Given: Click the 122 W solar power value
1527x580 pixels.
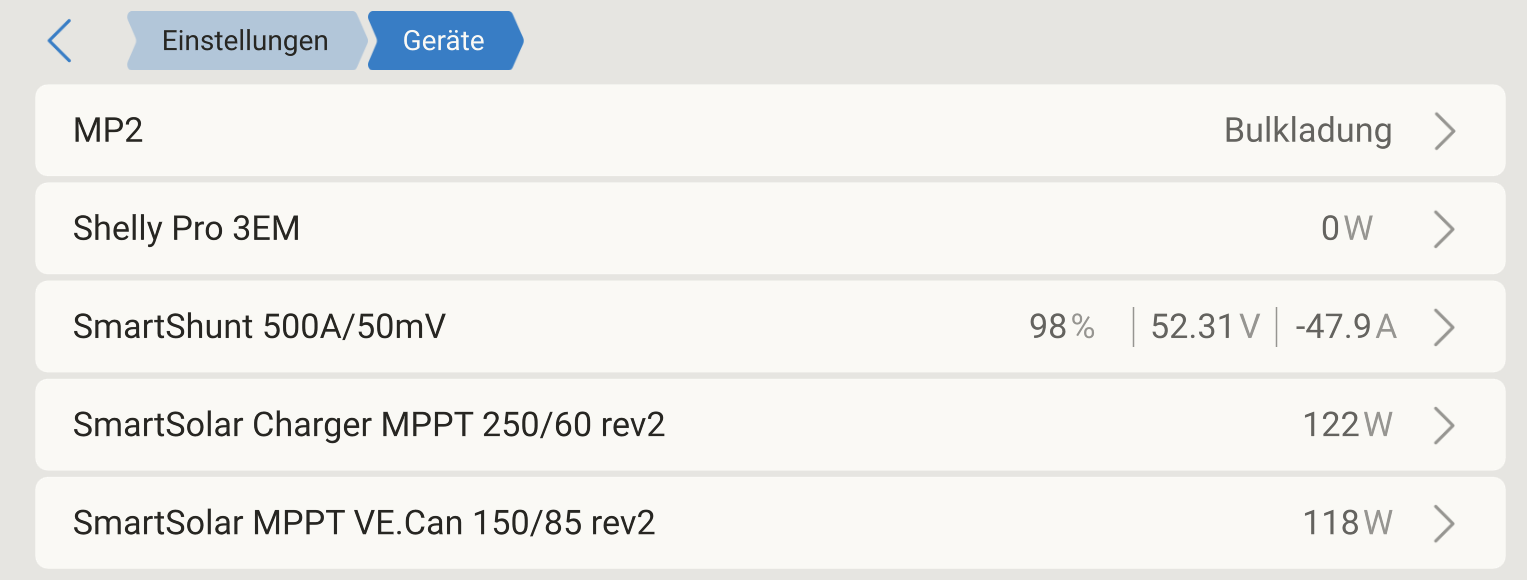Looking at the screenshot, I should [x=1347, y=425].
